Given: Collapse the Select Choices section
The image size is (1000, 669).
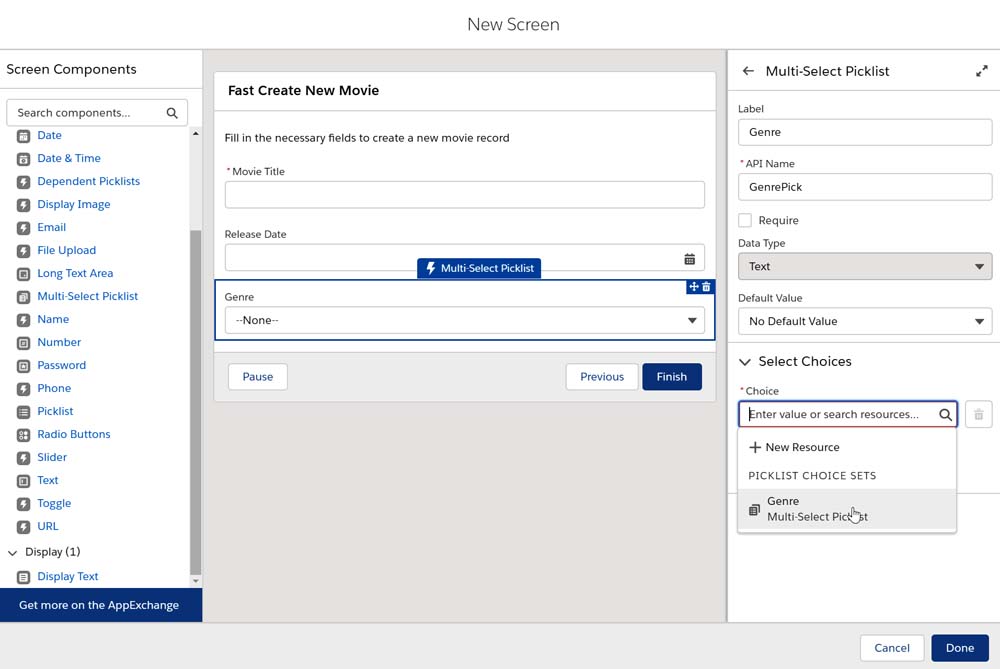Looking at the screenshot, I should point(745,362).
